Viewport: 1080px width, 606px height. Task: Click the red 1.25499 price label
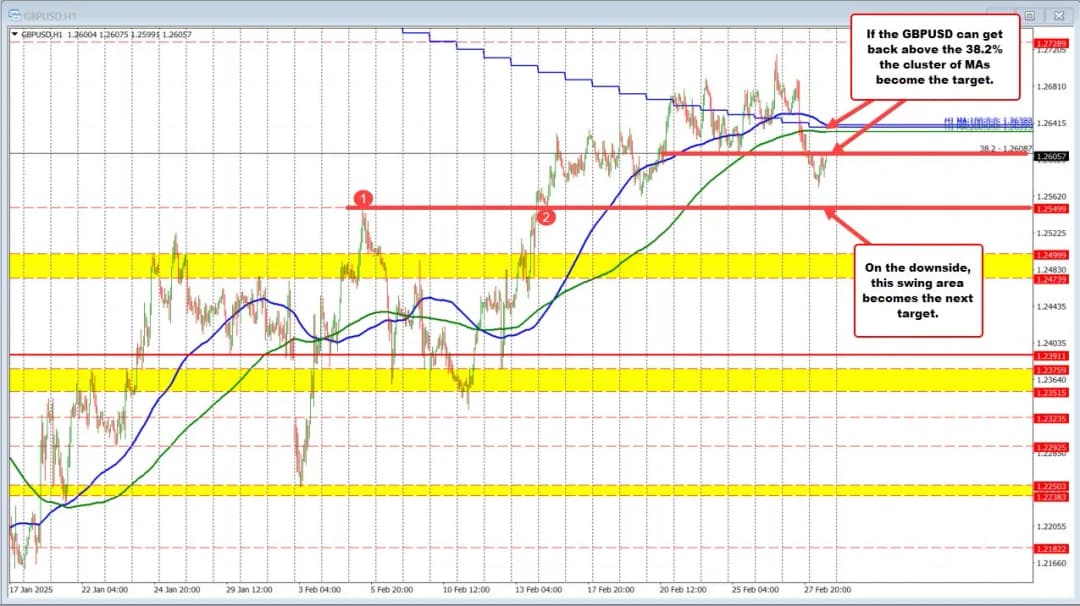click(x=1052, y=208)
